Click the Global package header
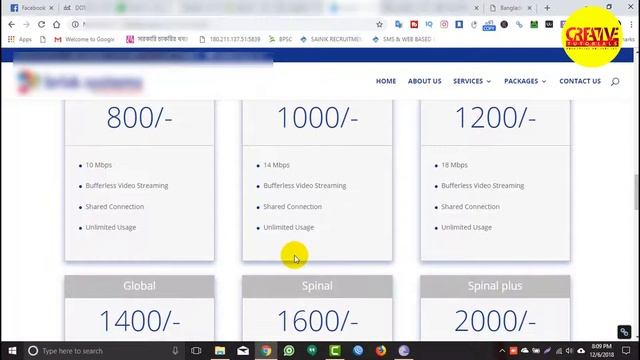This screenshot has height=360, width=640. (139, 286)
